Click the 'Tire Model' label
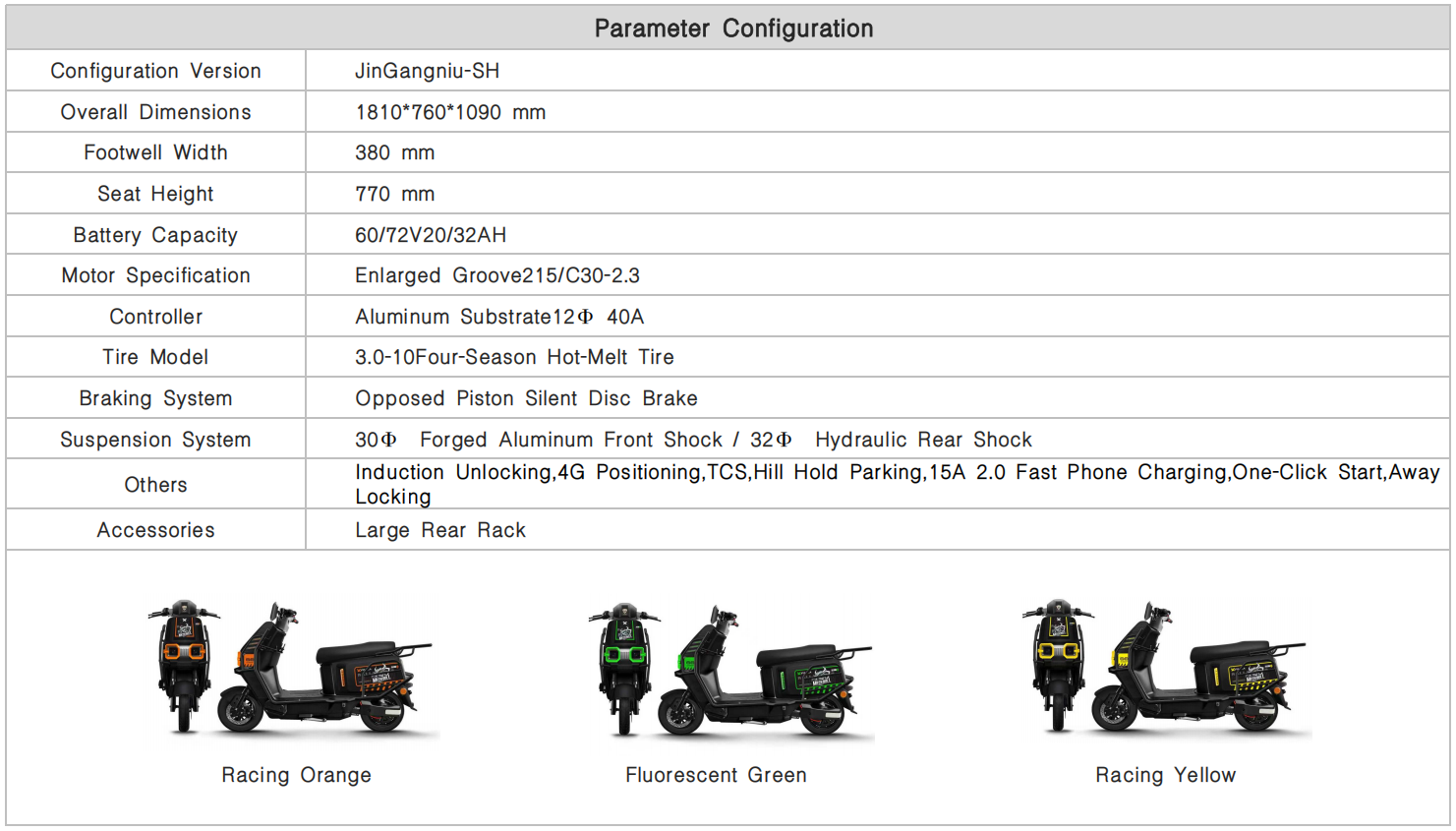 [155, 357]
